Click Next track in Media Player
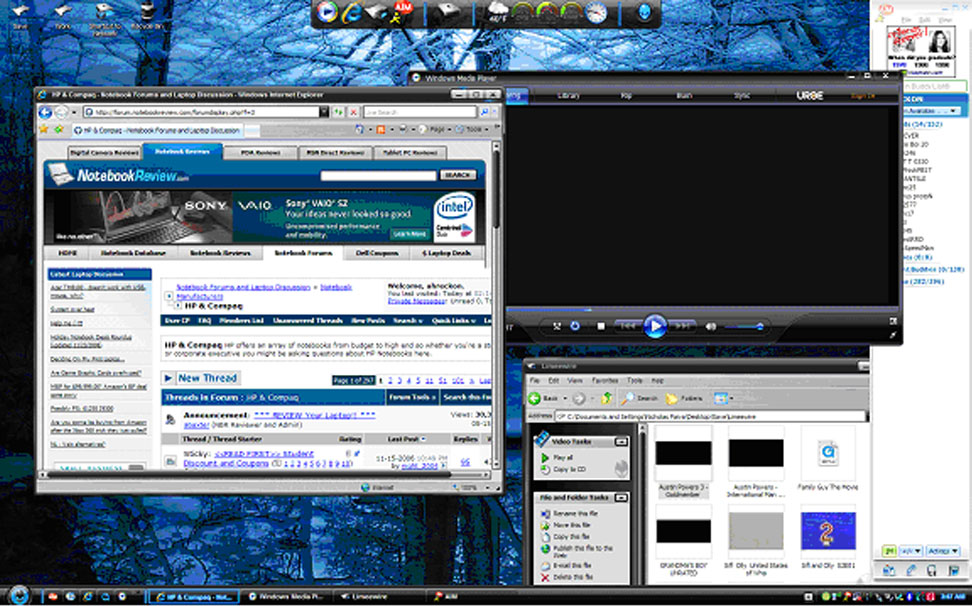Viewport: 972px width, 606px height. point(682,326)
